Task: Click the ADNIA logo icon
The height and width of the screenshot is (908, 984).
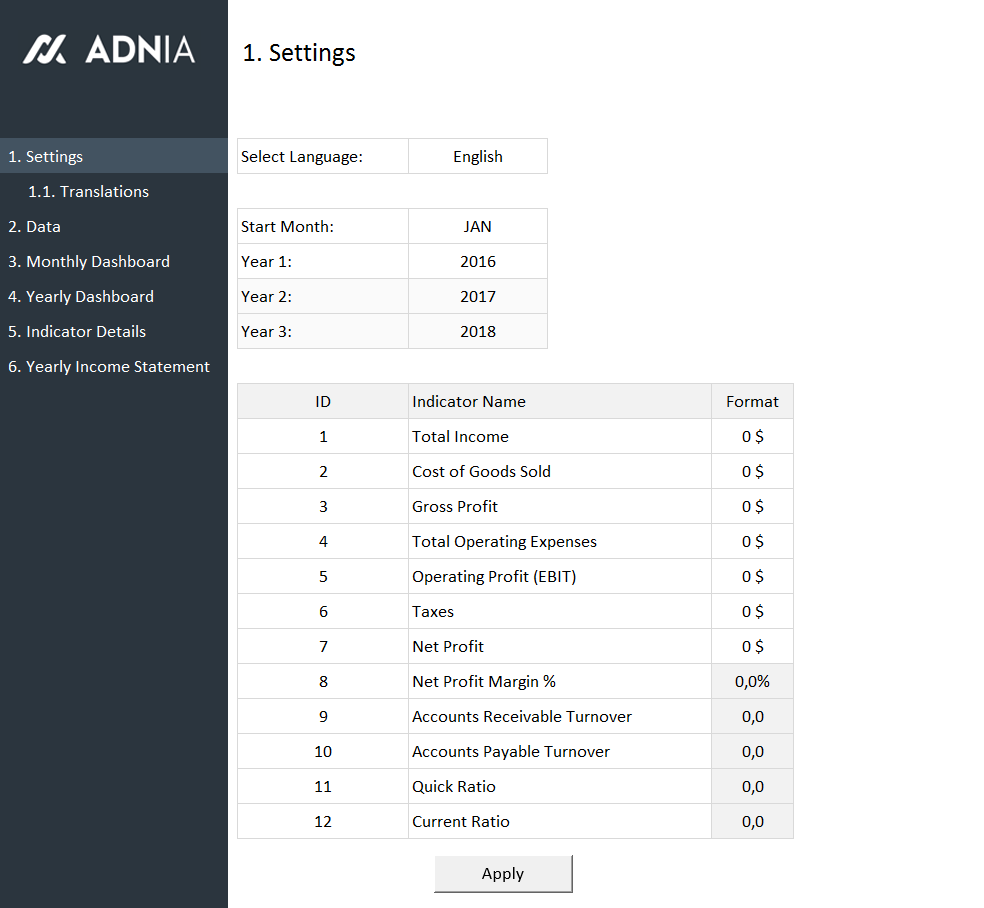Action: (45, 50)
